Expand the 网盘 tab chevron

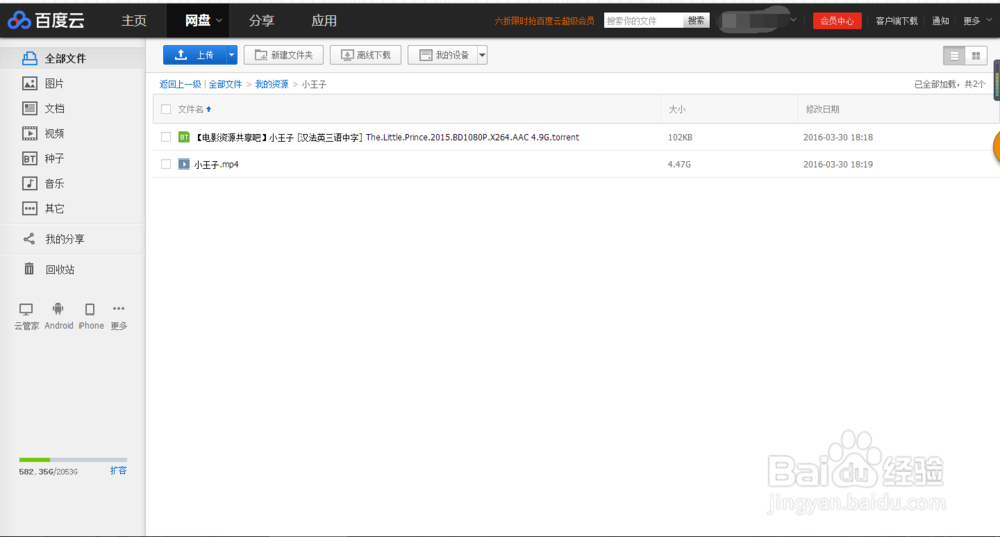pyautogui.click(x=219, y=20)
